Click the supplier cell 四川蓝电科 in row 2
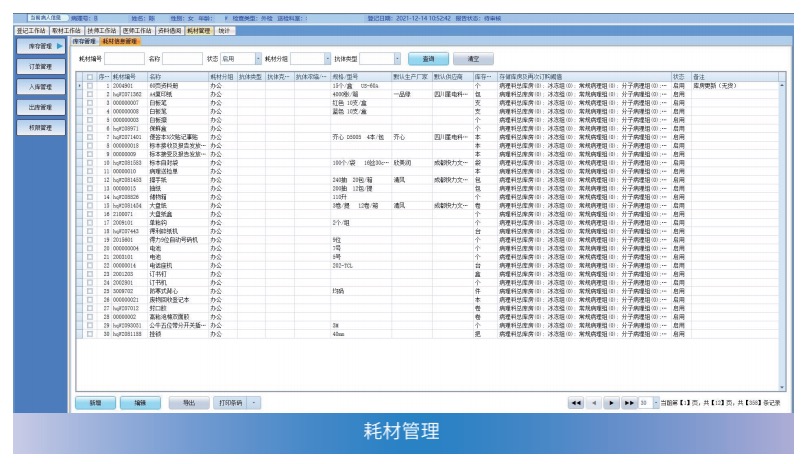The image size is (807, 464). (x=451, y=94)
